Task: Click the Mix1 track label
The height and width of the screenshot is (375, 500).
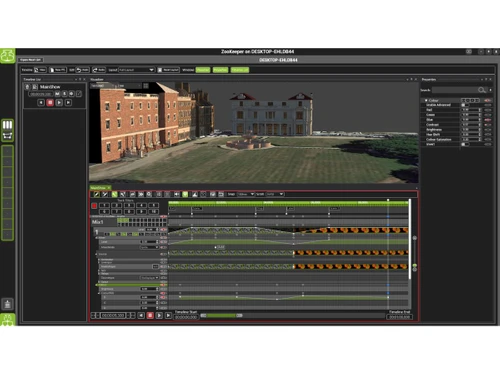Action: (98, 222)
